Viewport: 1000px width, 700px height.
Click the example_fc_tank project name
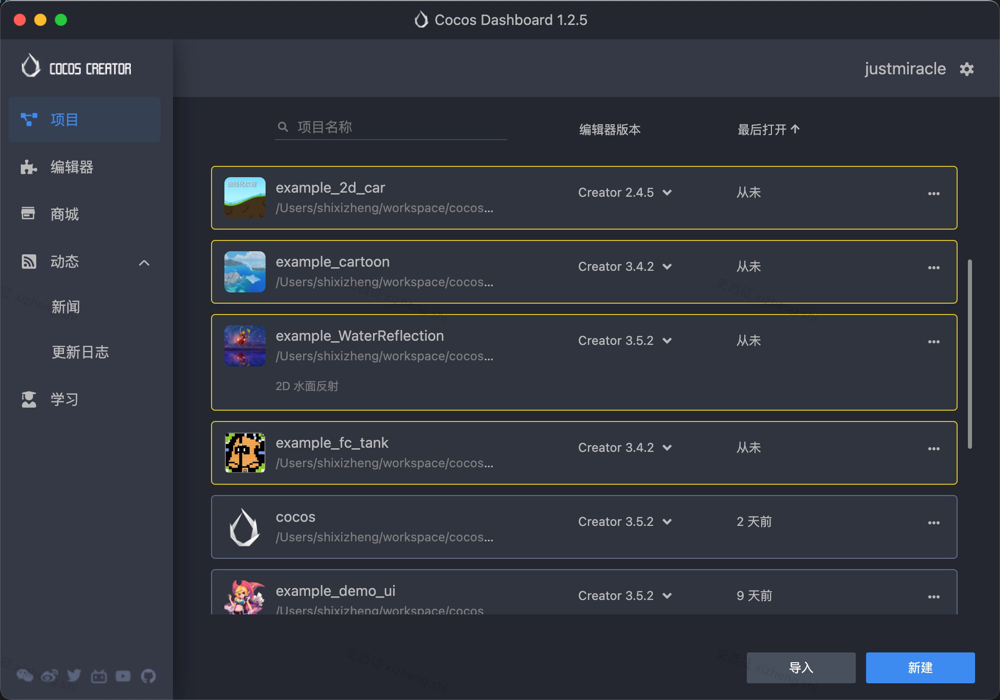pos(332,443)
